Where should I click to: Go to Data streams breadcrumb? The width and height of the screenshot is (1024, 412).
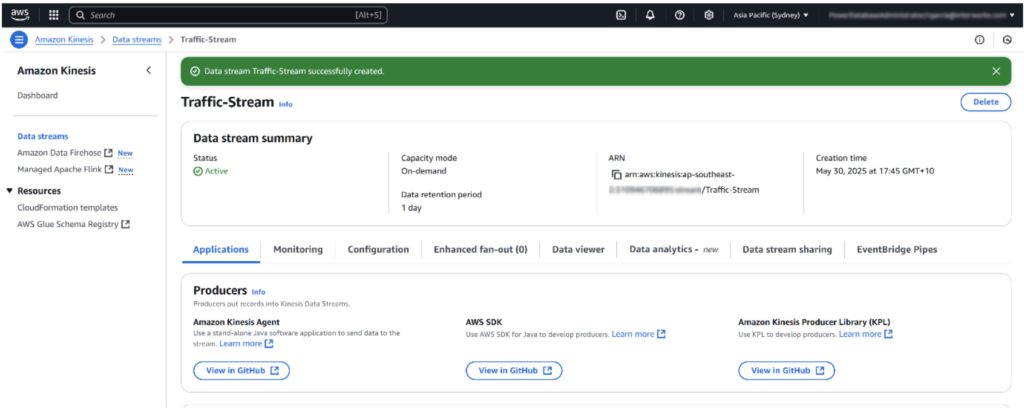click(x=136, y=40)
